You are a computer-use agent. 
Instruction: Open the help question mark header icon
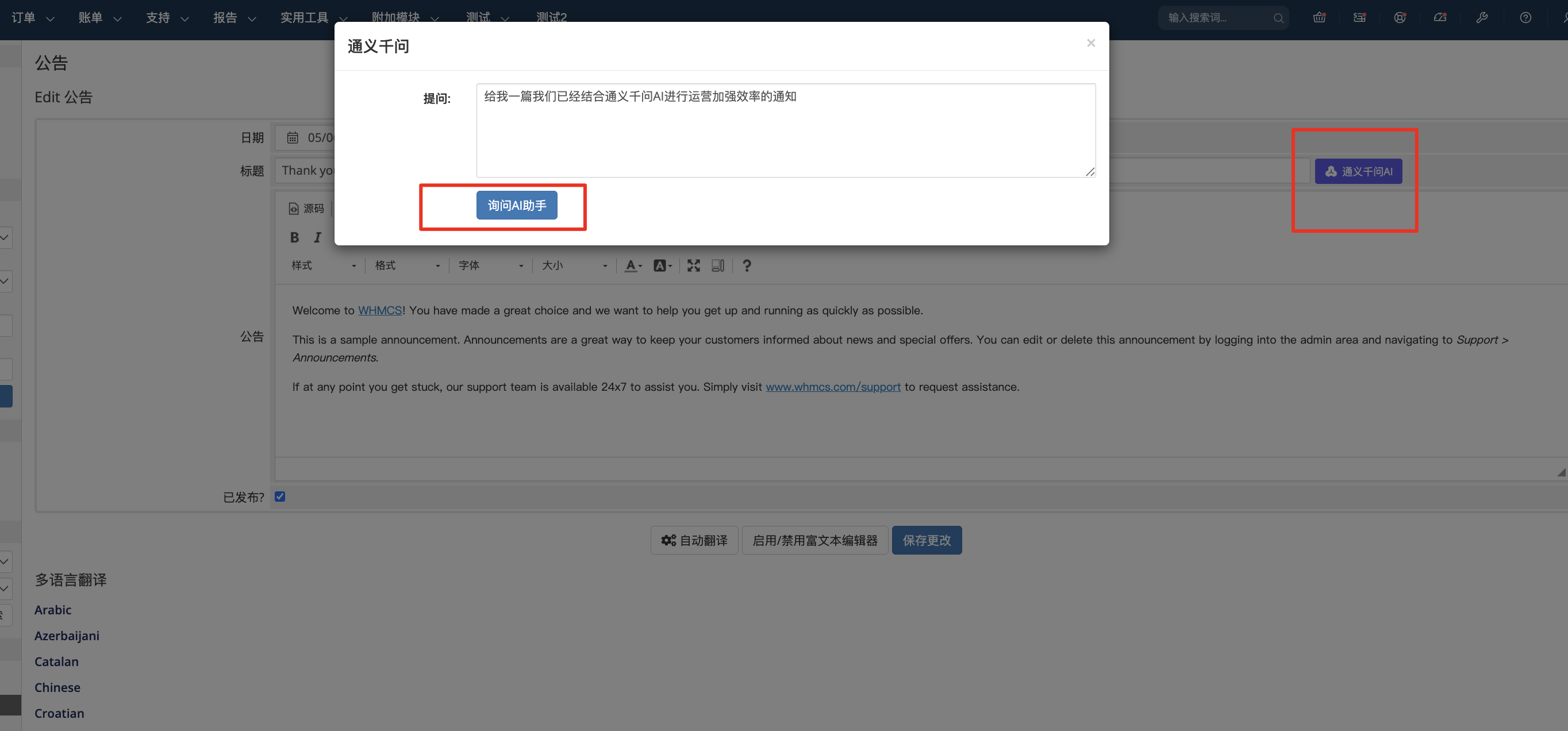coord(1525,18)
